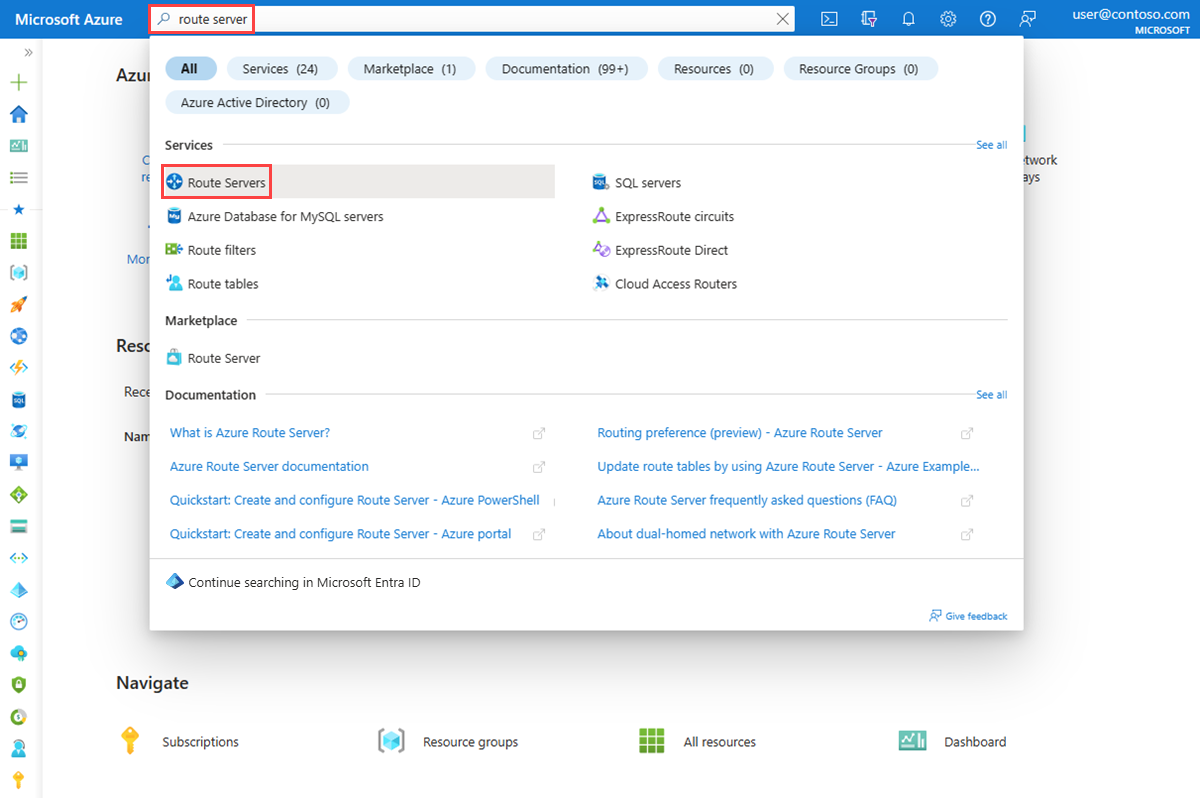Viewport: 1200px width, 798px height.
Task: Filter results by Documentation (99+)
Action: pyautogui.click(x=566, y=69)
